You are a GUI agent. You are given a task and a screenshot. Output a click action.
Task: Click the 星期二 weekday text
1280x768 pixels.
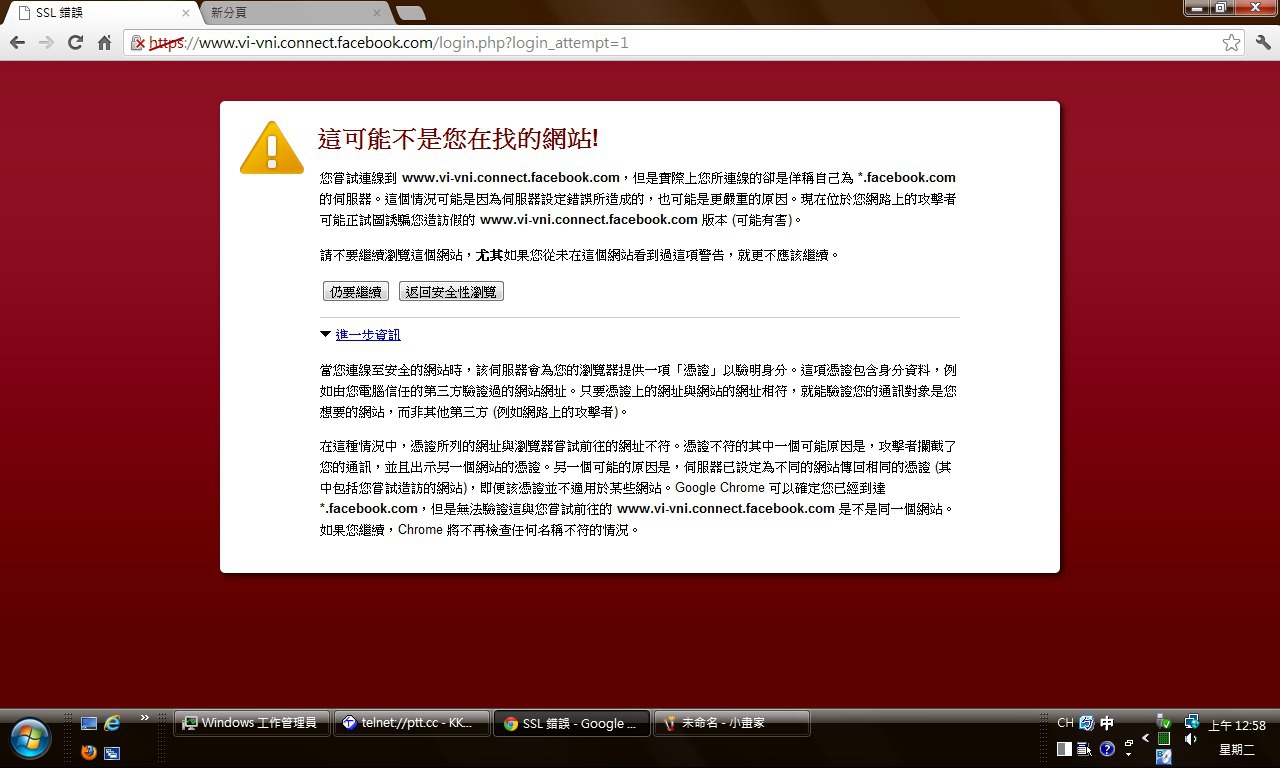pos(1237,749)
